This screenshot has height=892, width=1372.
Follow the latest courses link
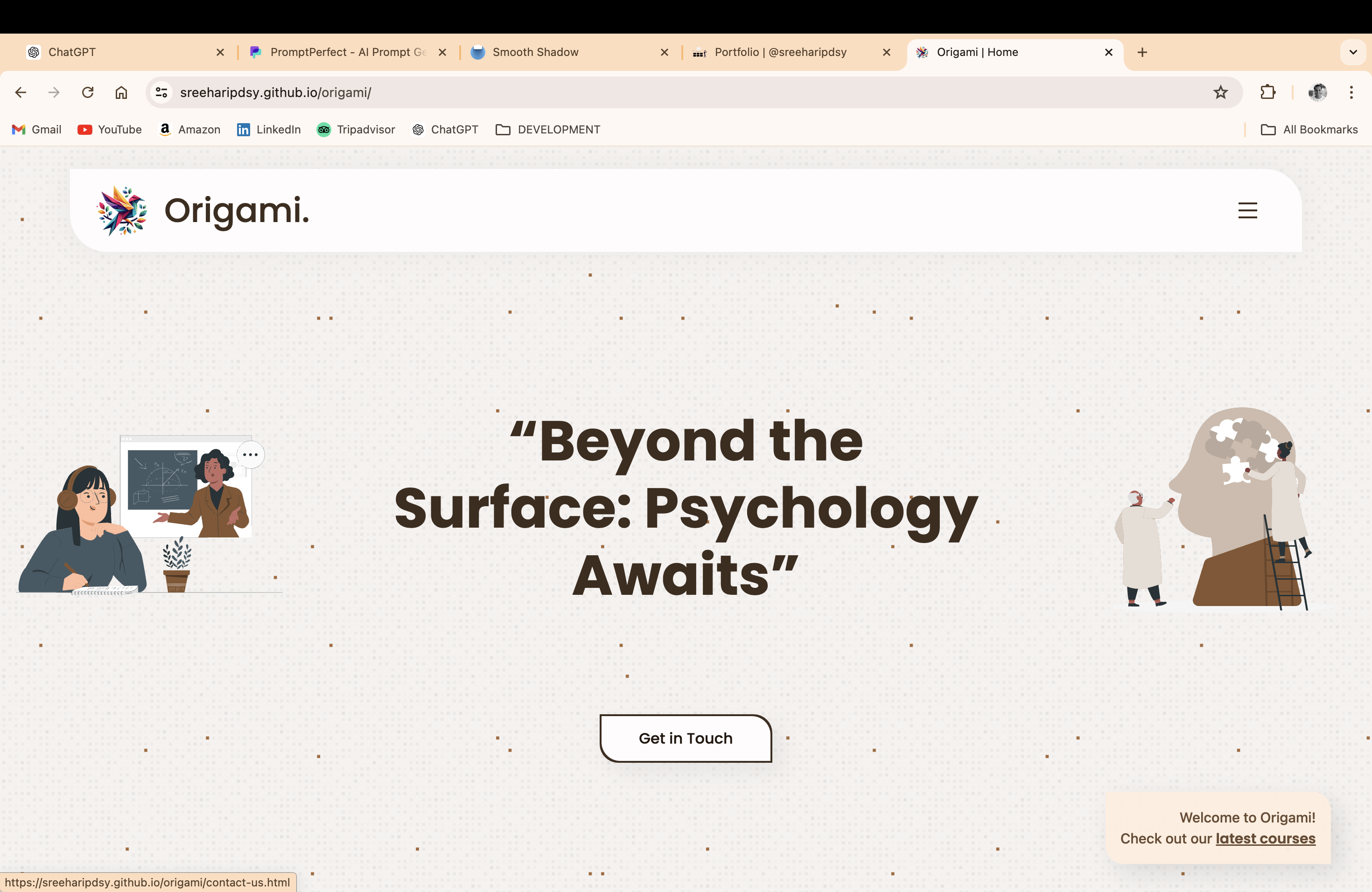tap(1265, 838)
